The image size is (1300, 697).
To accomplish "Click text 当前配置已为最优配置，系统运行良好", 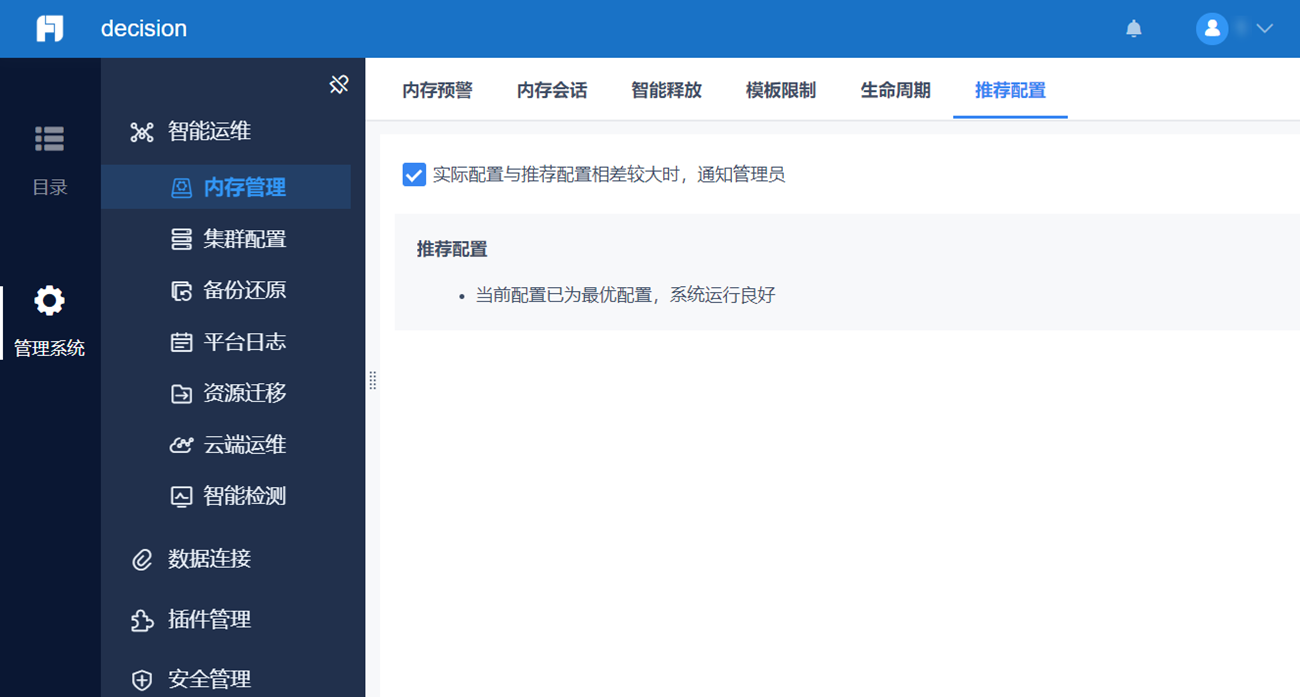I will tap(625, 295).
